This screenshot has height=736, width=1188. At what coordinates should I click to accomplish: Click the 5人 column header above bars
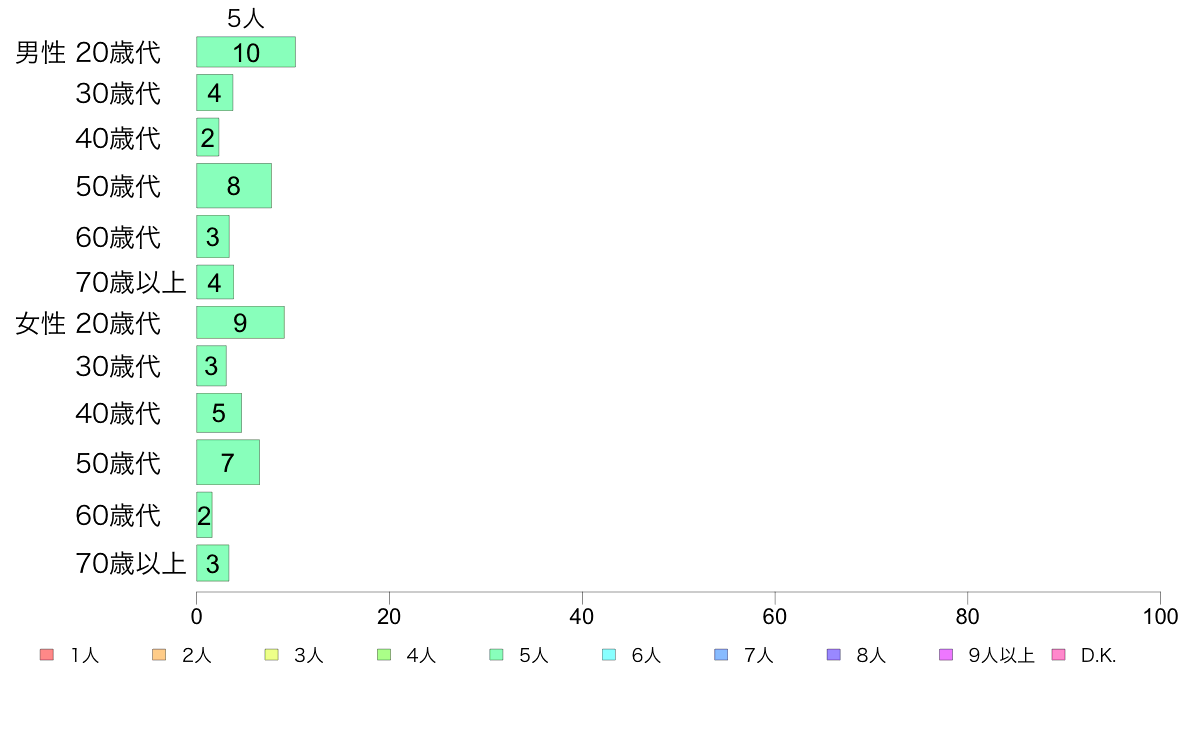pyautogui.click(x=245, y=18)
